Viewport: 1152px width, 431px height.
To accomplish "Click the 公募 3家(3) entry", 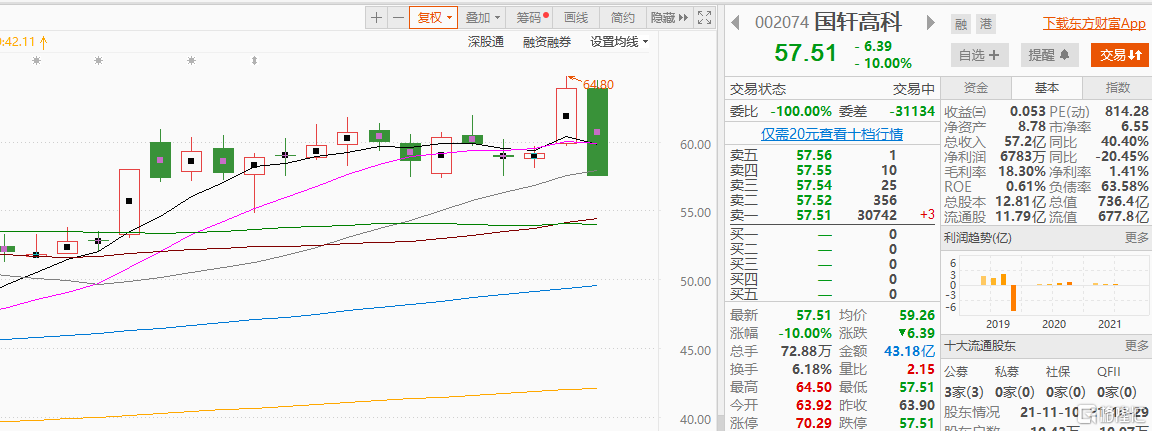I will click(x=965, y=392).
